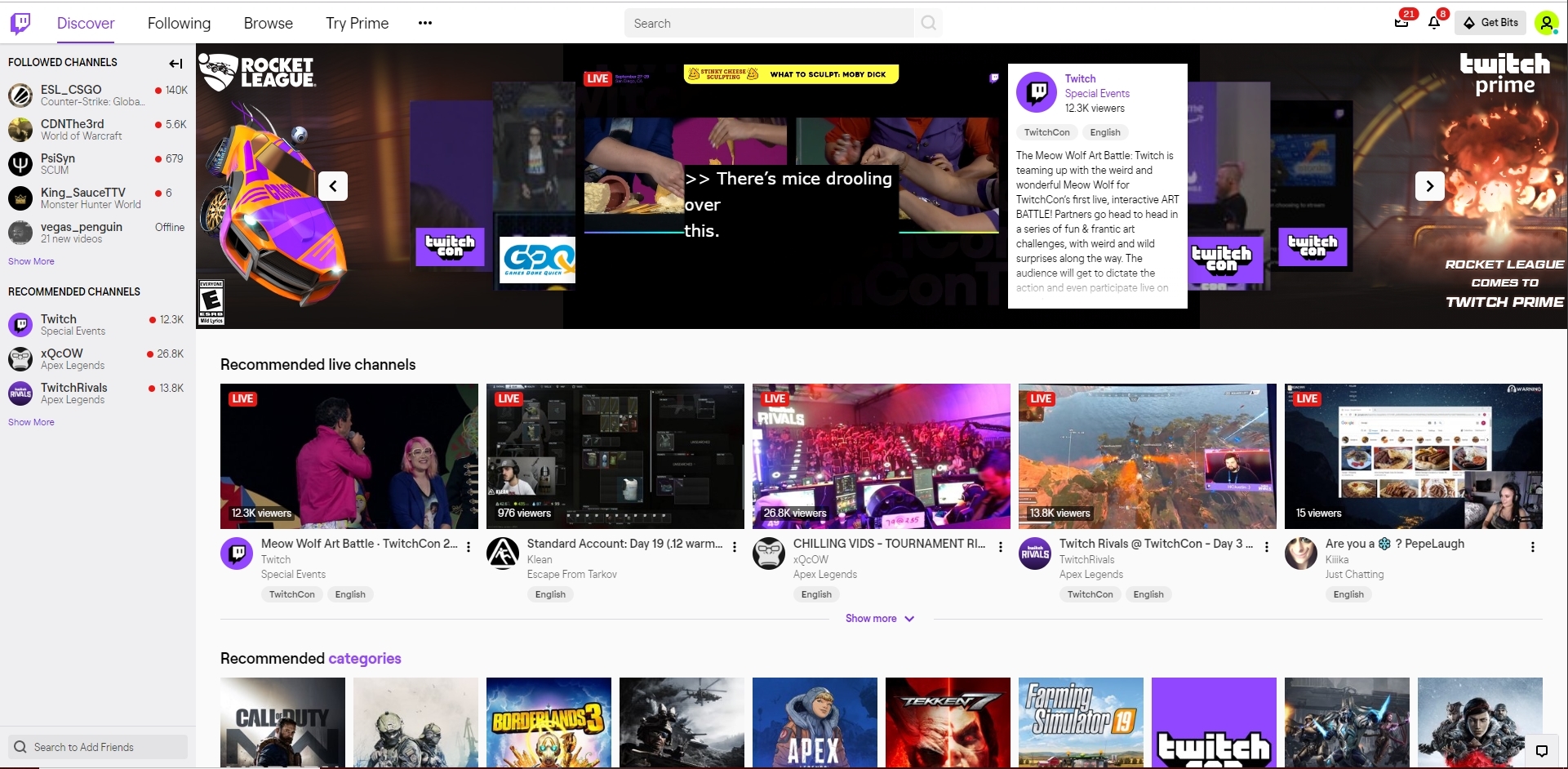Go to next carousel slide
This screenshot has width=1568, height=769.
pyautogui.click(x=1429, y=186)
